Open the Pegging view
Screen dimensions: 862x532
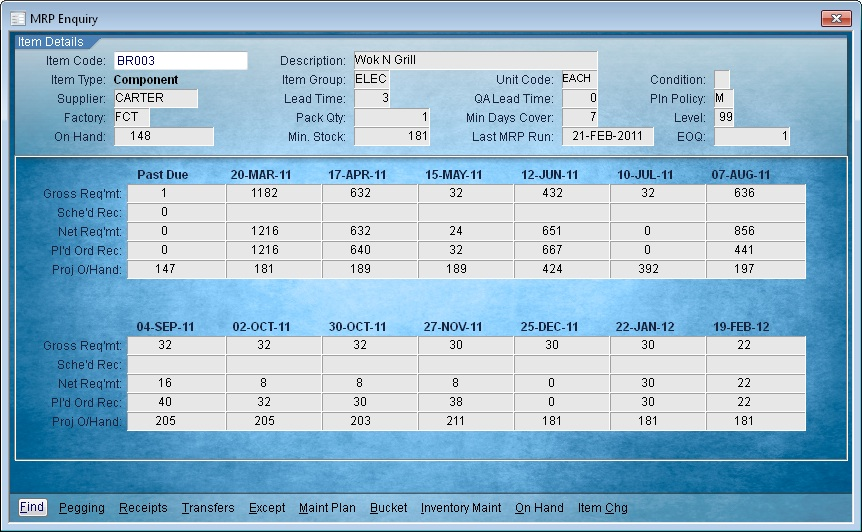click(81, 508)
